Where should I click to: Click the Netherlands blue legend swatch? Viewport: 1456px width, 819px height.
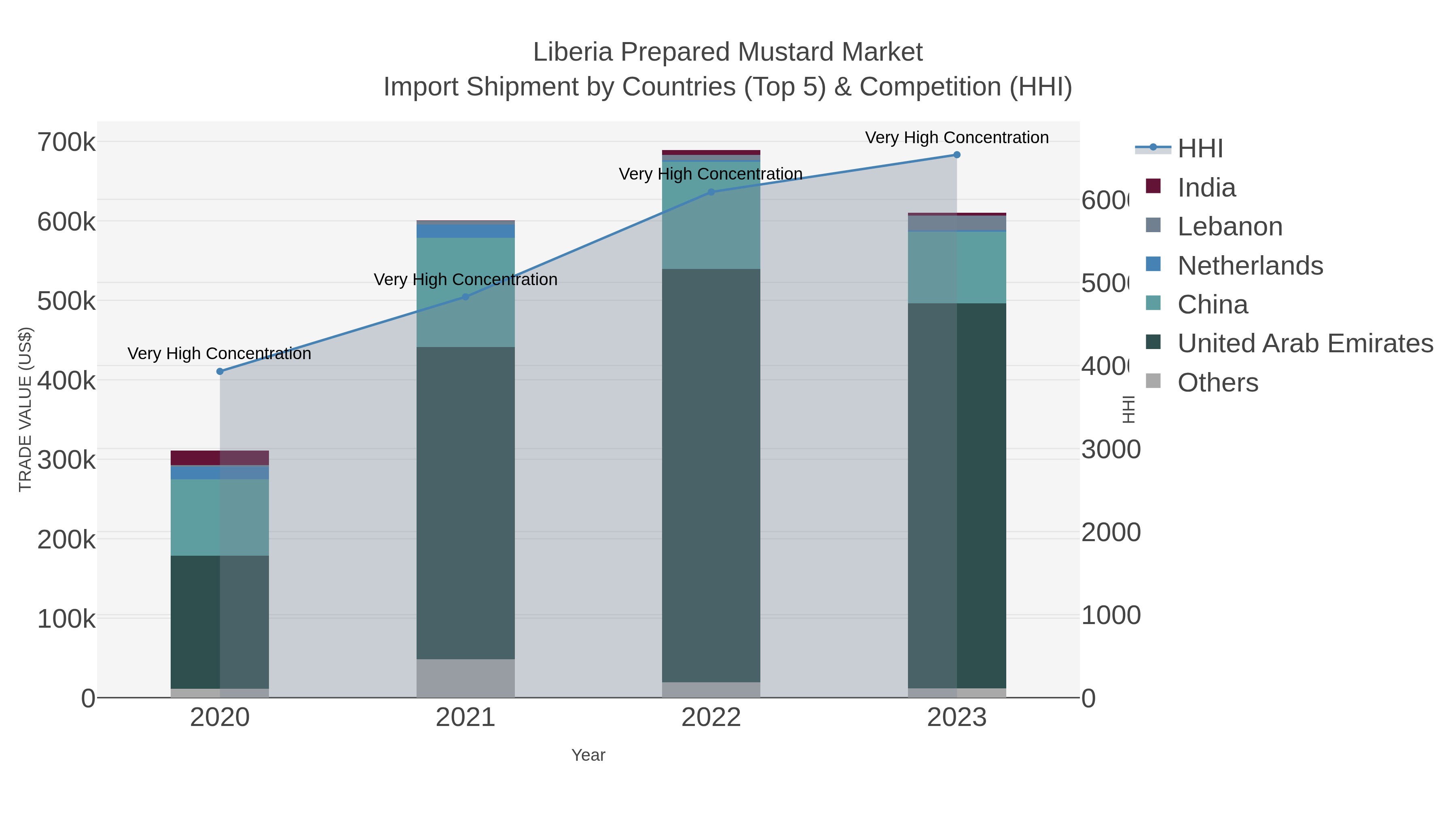point(1153,264)
